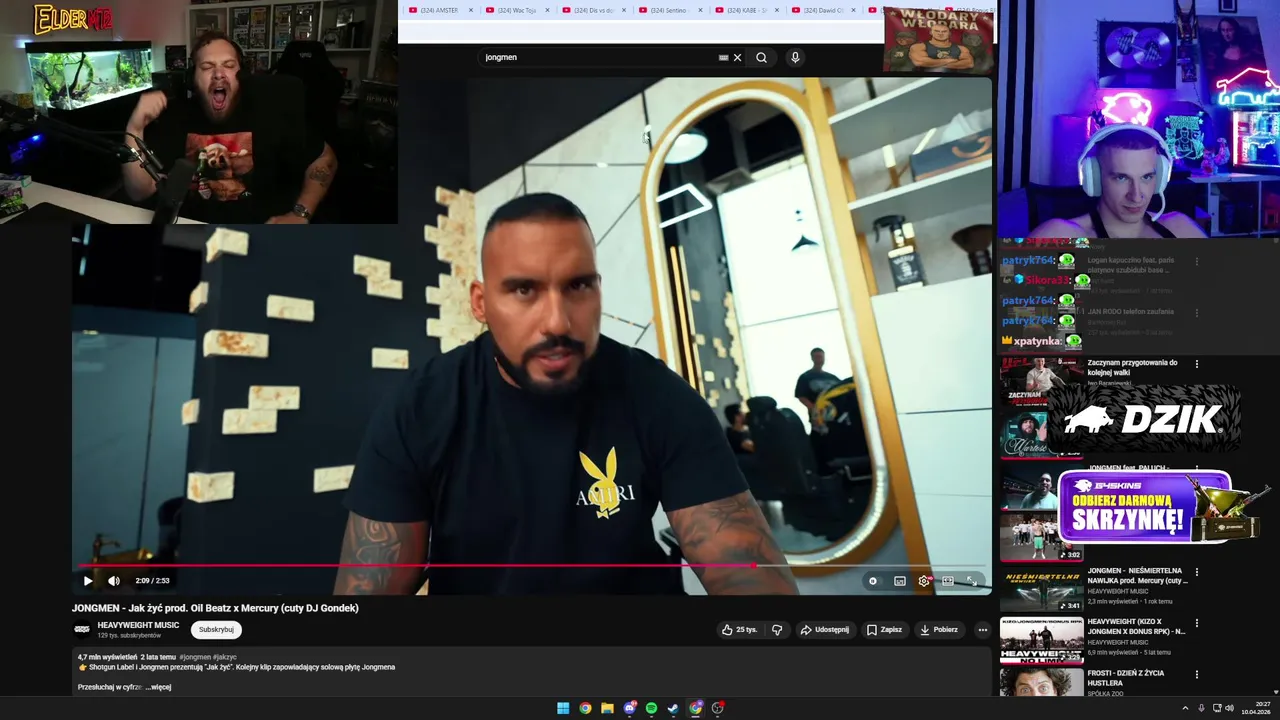
Task: Subscribe using the Subskrybuj button
Action: click(216, 630)
